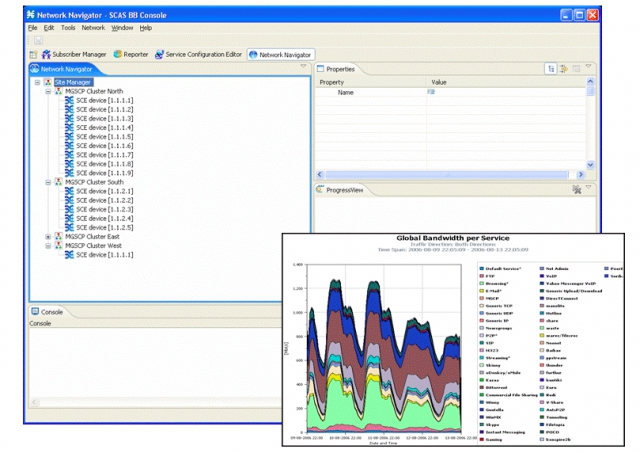Open the Window menu

[122, 28]
